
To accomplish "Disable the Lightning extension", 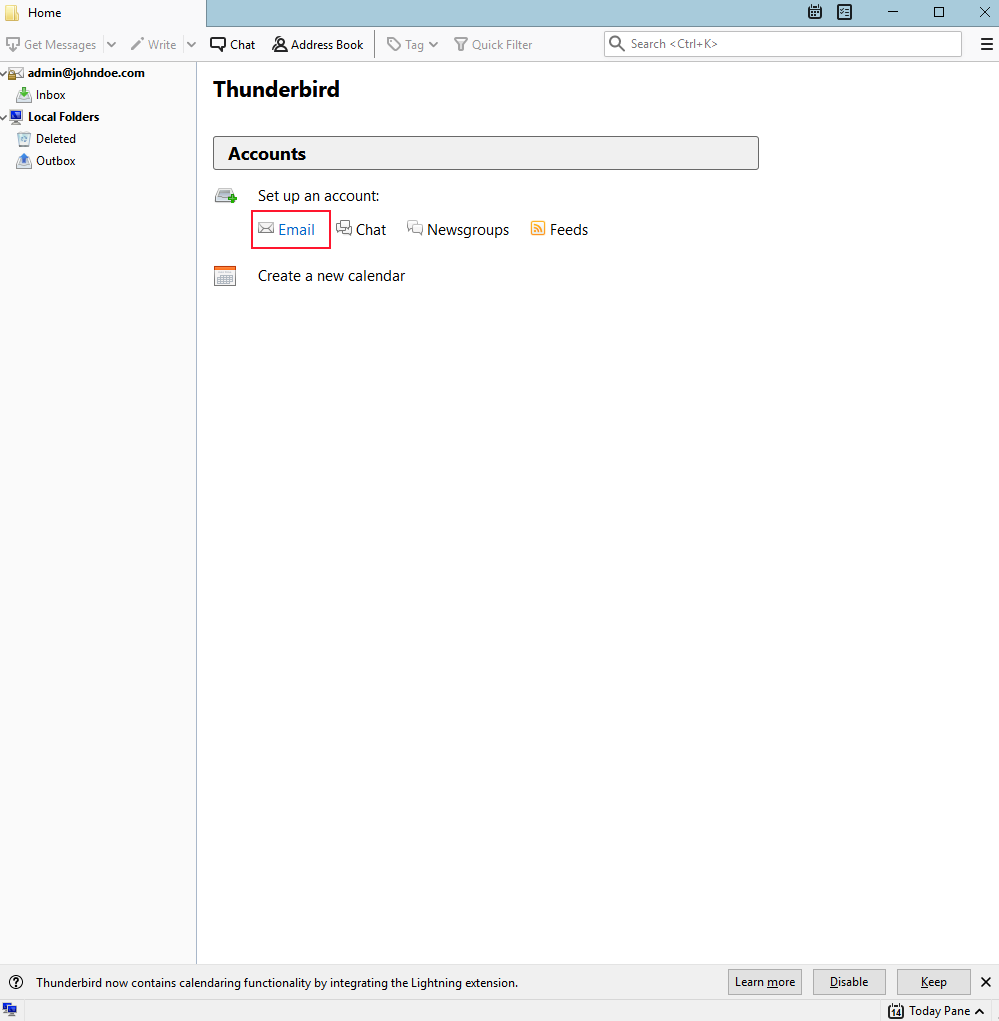I will (x=849, y=982).
